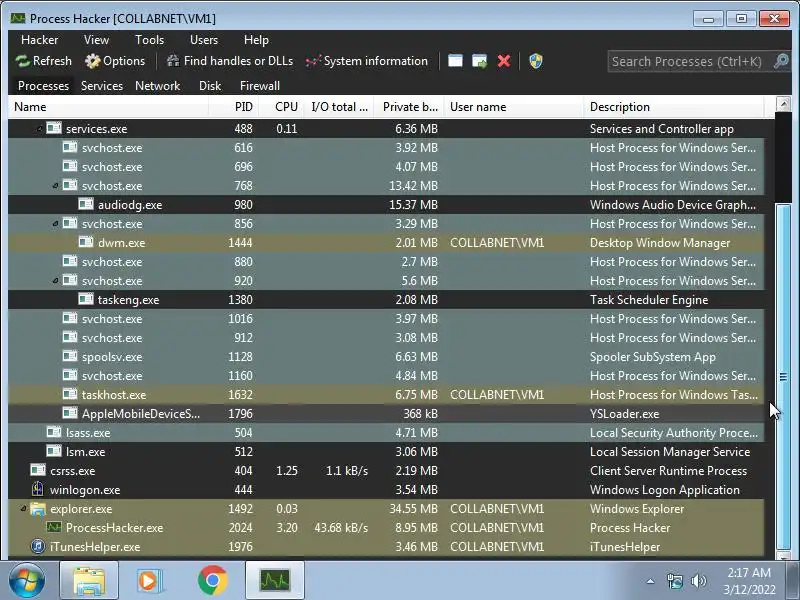Image resolution: width=800 pixels, height=600 pixels.
Task: Click the red X terminate icon
Action: pyautogui.click(x=504, y=61)
